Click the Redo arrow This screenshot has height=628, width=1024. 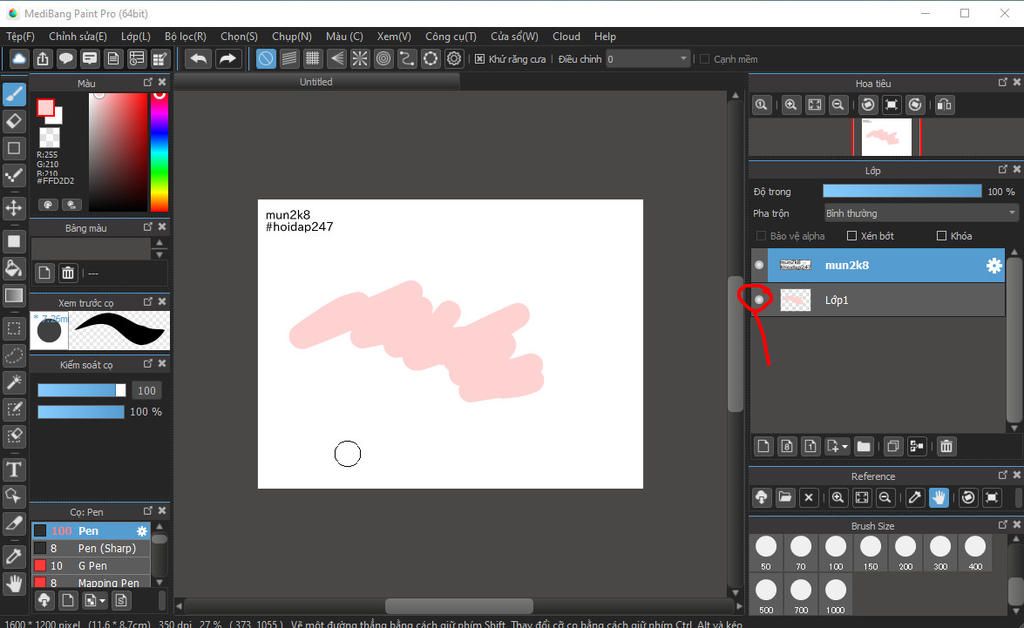point(227,59)
